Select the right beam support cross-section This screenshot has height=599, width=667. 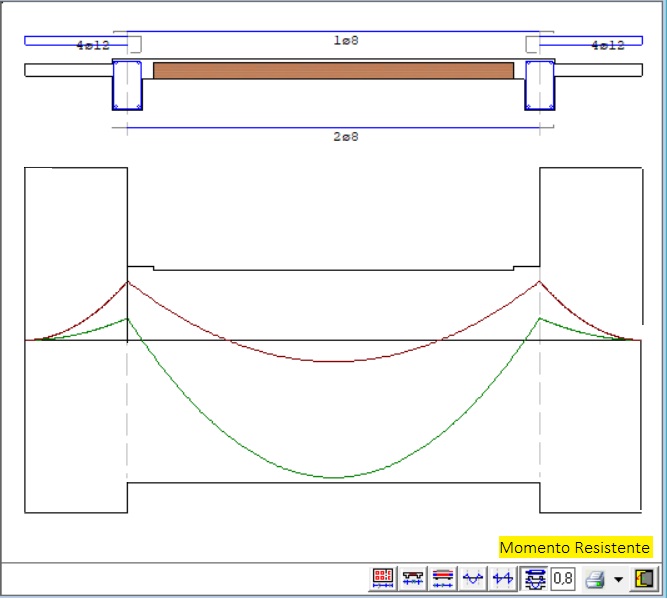pos(540,85)
